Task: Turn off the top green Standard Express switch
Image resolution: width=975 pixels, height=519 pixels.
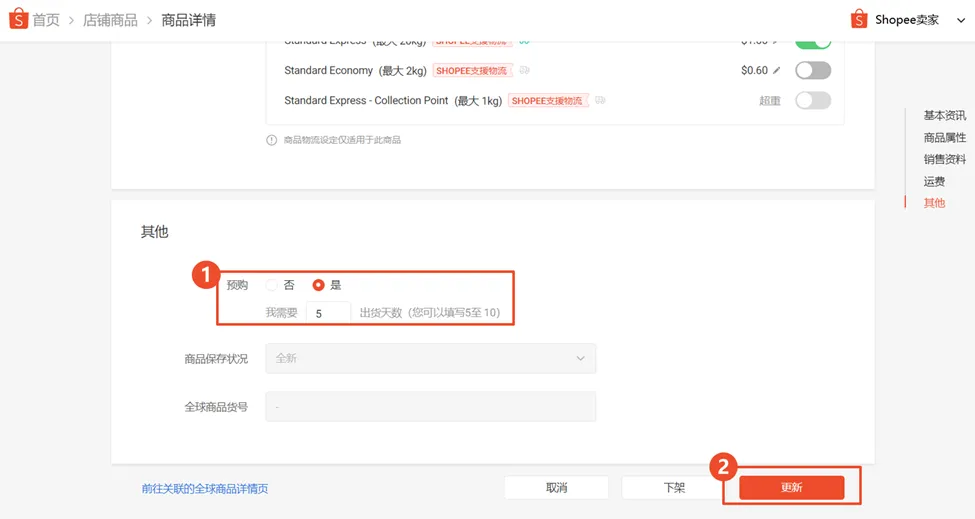Action: click(813, 43)
